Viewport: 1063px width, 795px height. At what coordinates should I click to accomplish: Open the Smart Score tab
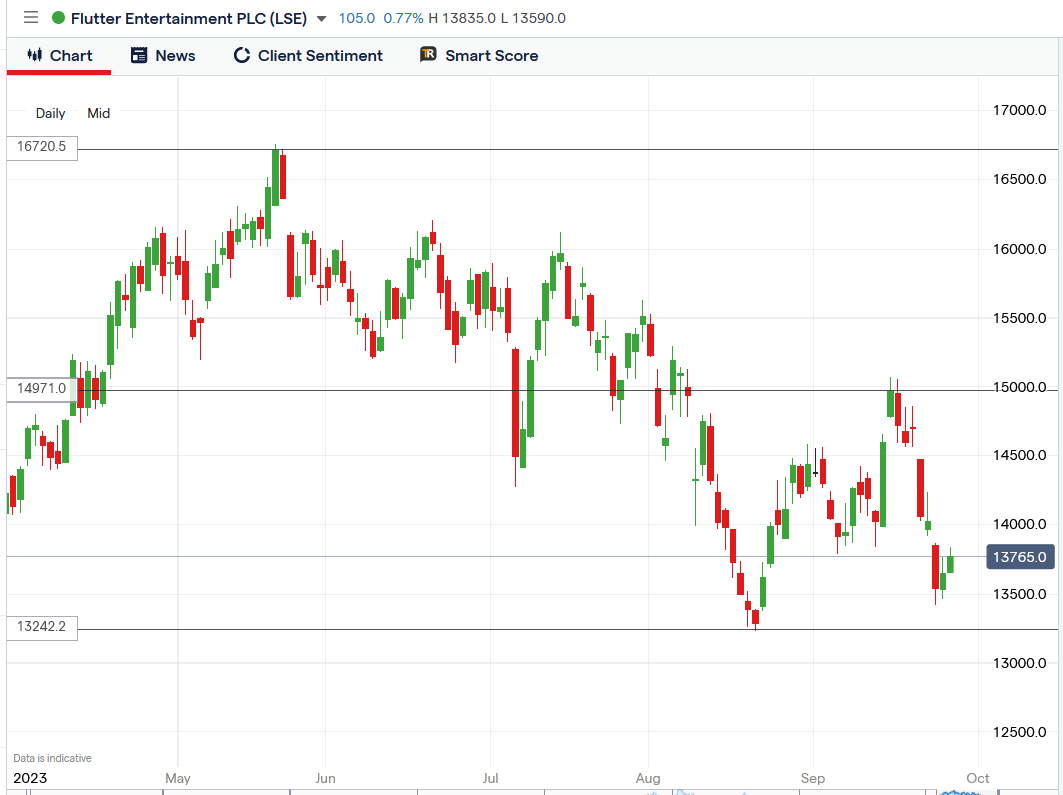pyautogui.click(x=479, y=56)
